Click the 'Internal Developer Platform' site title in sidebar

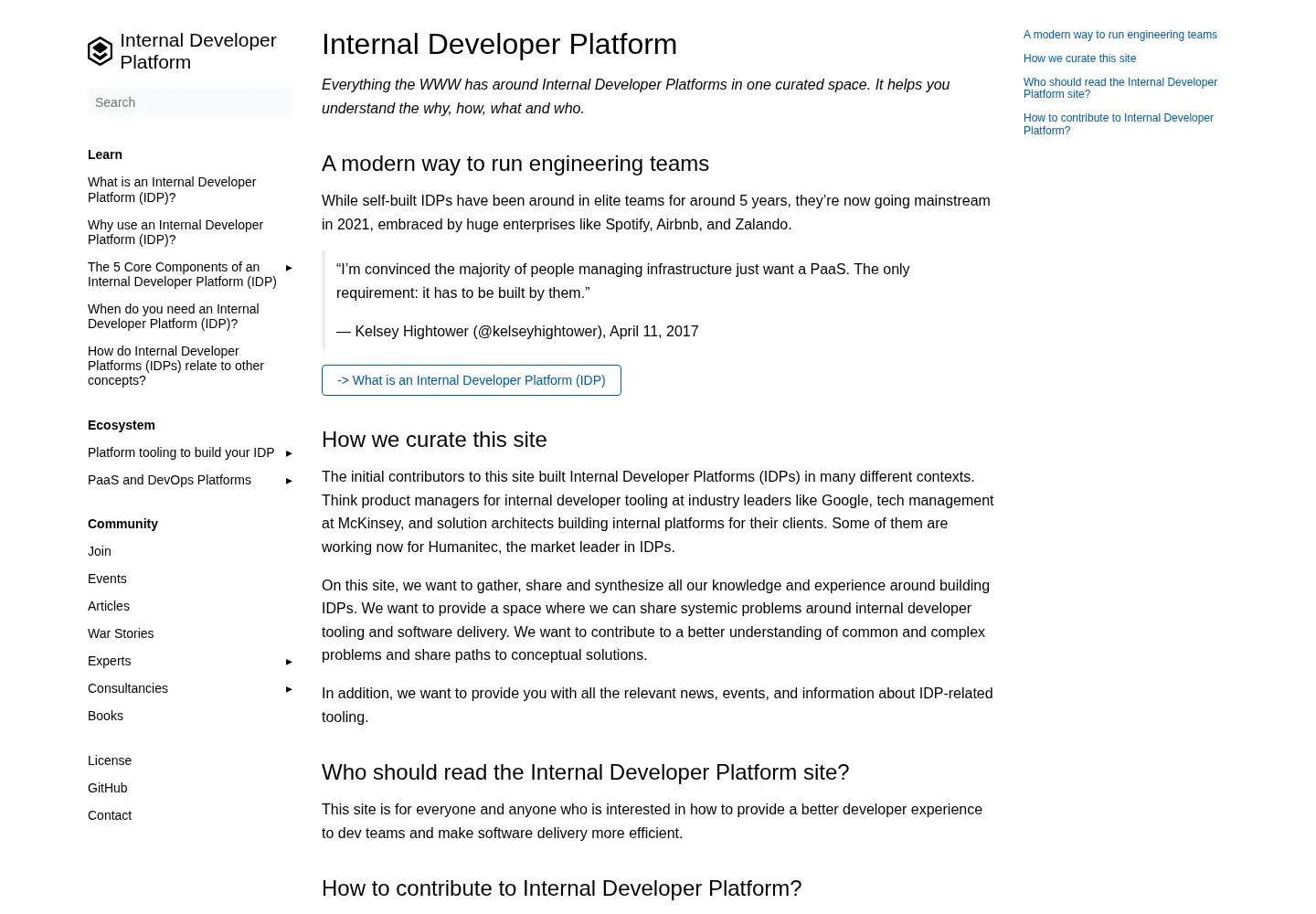[198, 51]
